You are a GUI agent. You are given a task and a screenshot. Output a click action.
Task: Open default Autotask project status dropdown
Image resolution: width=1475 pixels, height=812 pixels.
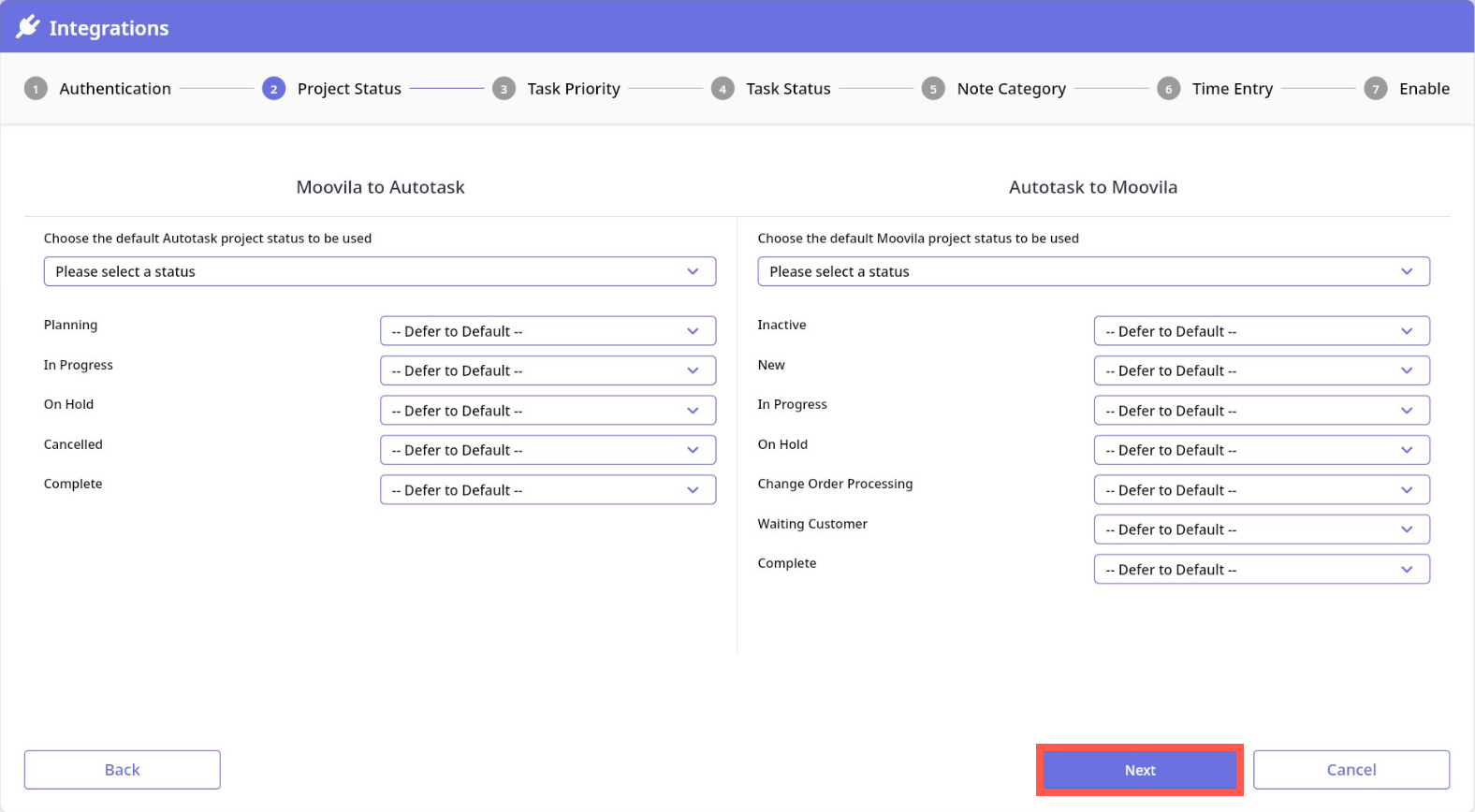point(379,271)
